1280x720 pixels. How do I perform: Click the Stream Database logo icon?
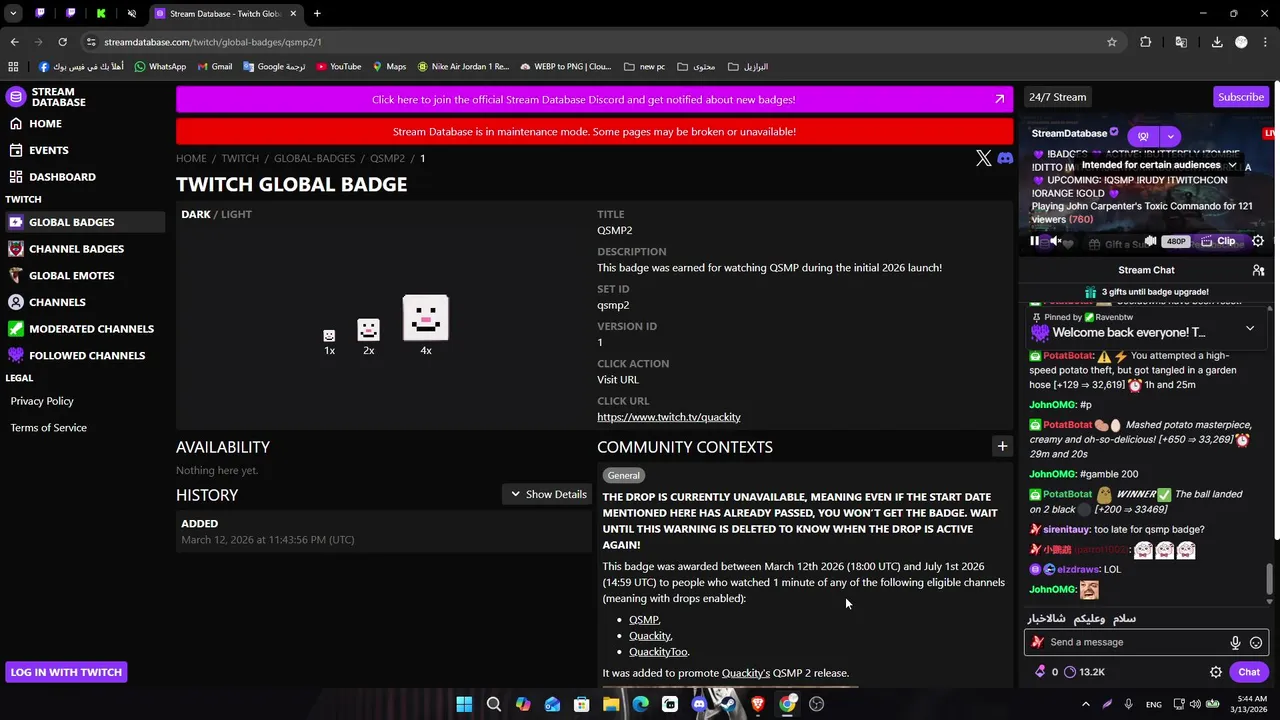click(x=15, y=97)
